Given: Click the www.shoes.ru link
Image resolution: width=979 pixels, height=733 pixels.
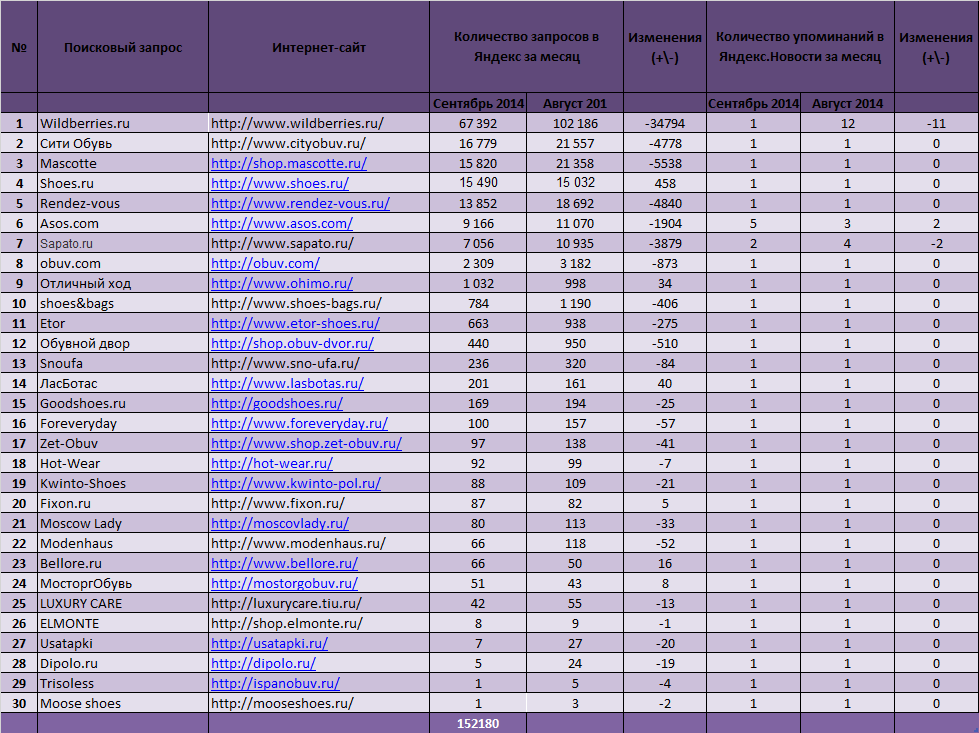Looking at the screenshot, I should click(280, 183).
